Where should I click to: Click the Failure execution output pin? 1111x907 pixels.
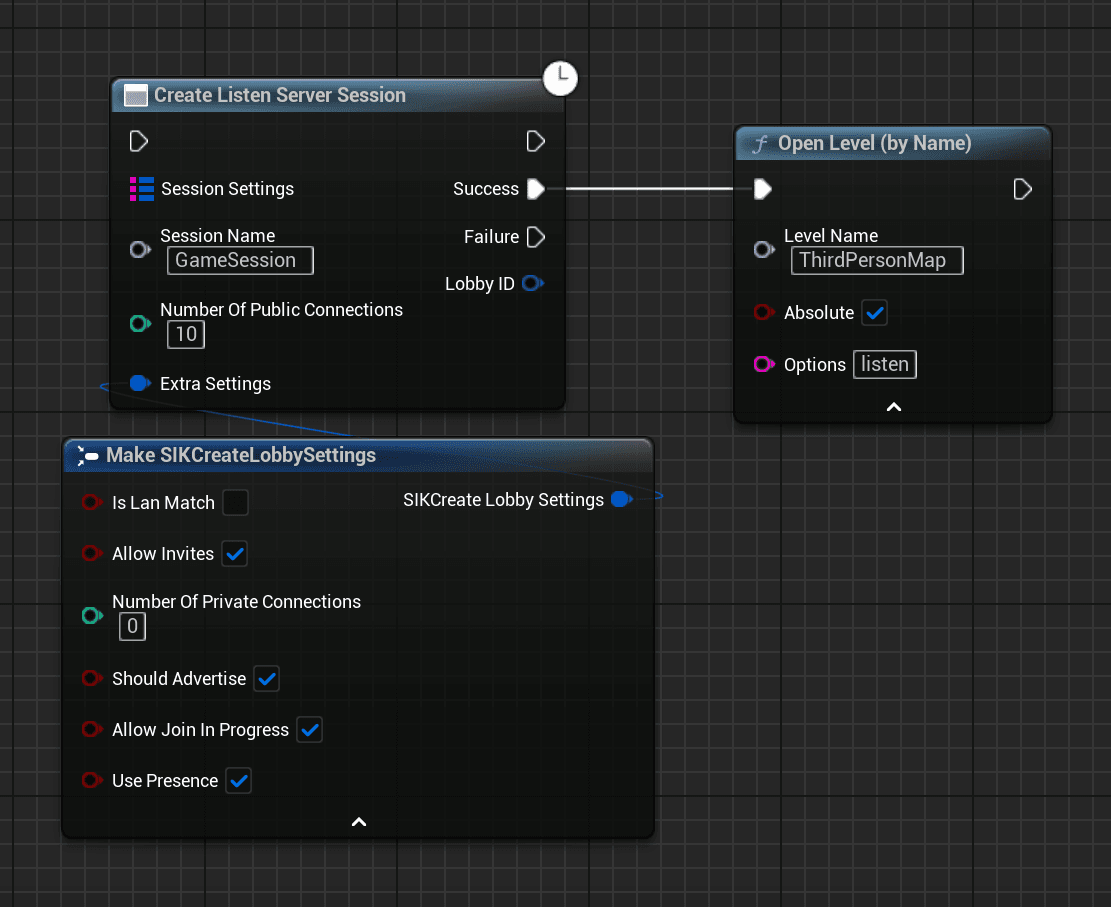pos(536,237)
